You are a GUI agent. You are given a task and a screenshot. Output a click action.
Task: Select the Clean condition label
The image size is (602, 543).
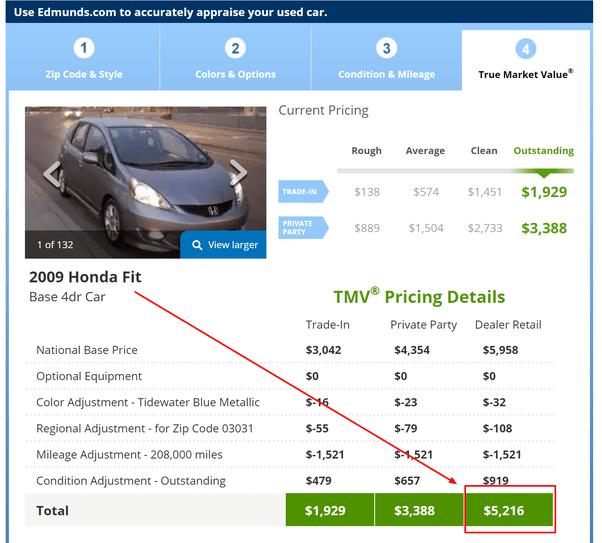coord(484,151)
